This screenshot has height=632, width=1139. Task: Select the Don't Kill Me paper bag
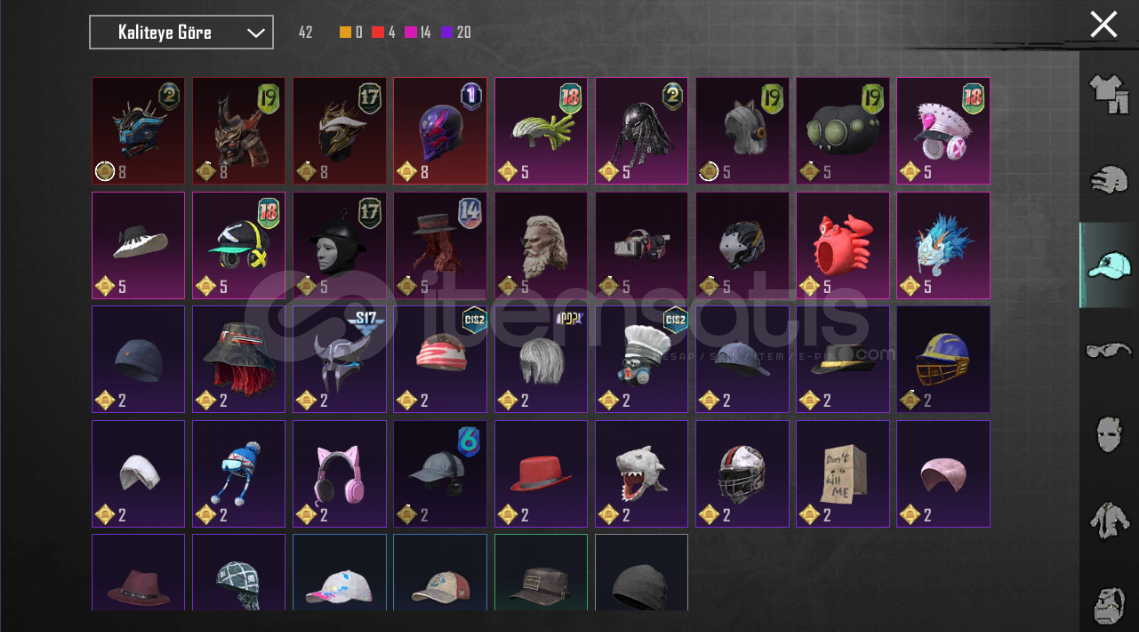[x=842, y=474]
